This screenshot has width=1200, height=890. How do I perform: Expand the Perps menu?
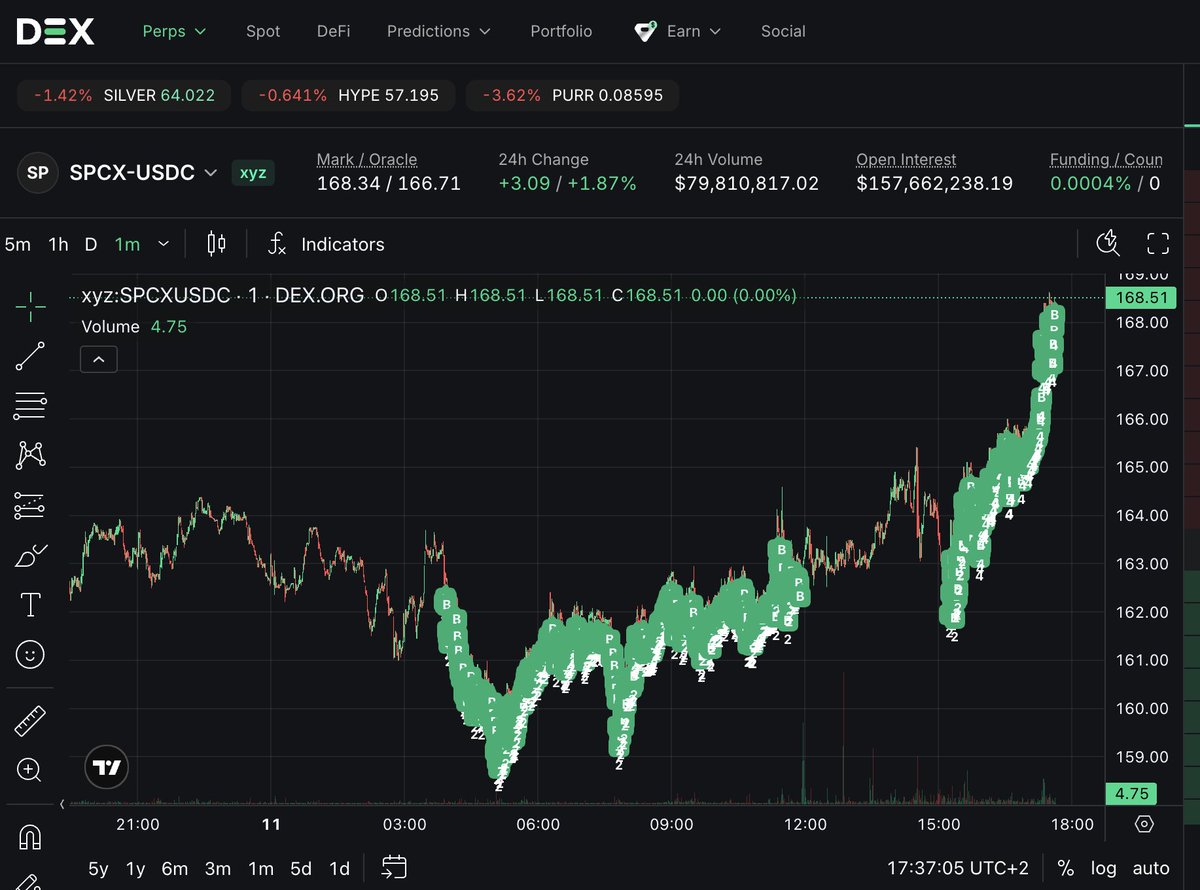[175, 31]
